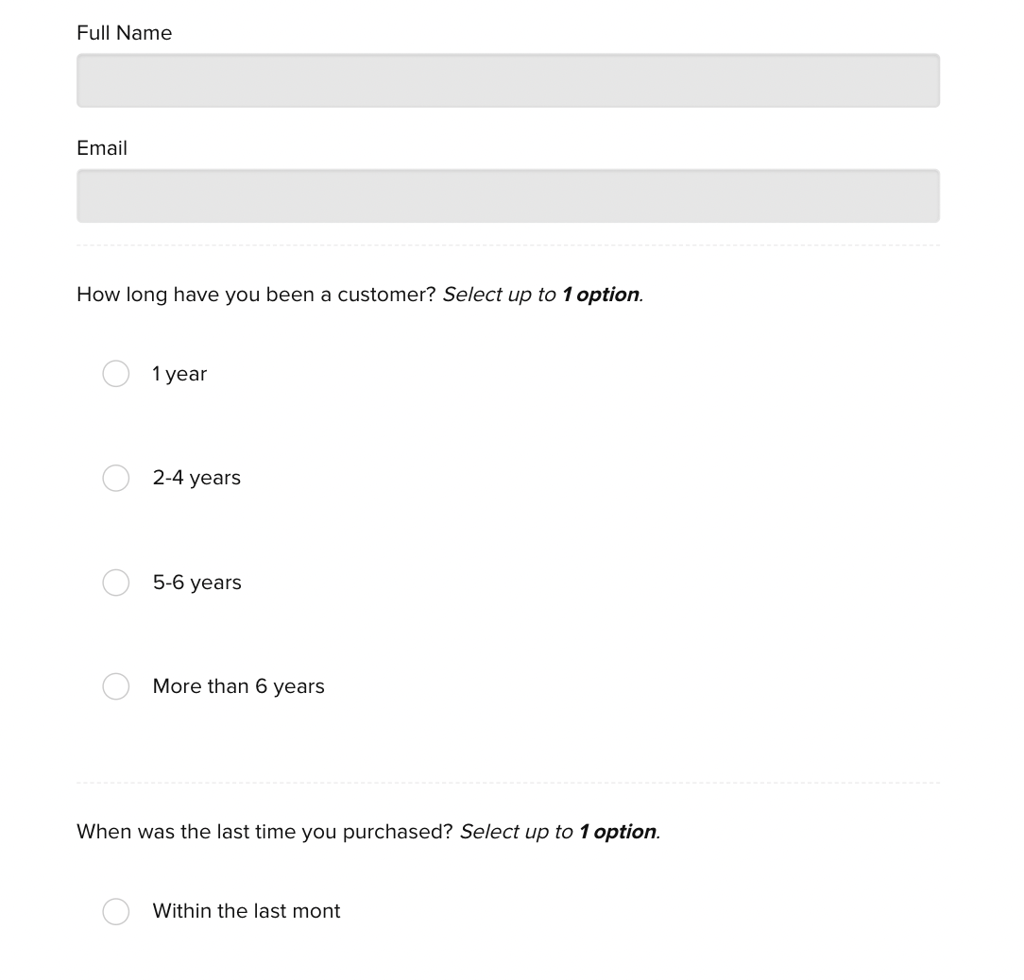Click the "2-4 years" option text
The image size is (1024, 980).
tap(197, 478)
